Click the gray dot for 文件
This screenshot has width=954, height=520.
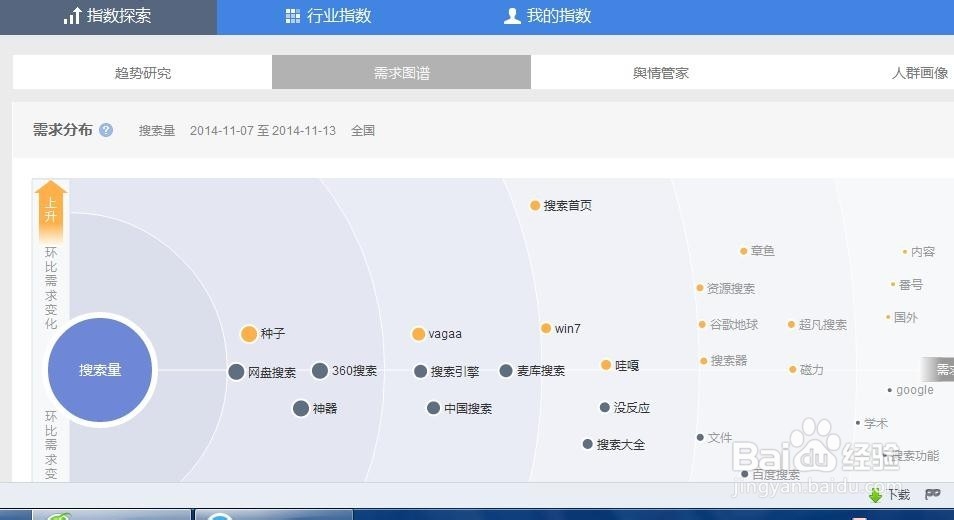pyautogui.click(x=700, y=437)
